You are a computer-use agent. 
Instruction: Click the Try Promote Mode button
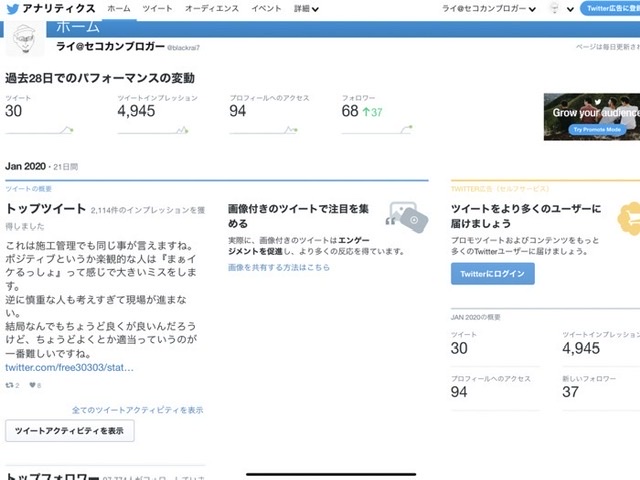click(597, 129)
